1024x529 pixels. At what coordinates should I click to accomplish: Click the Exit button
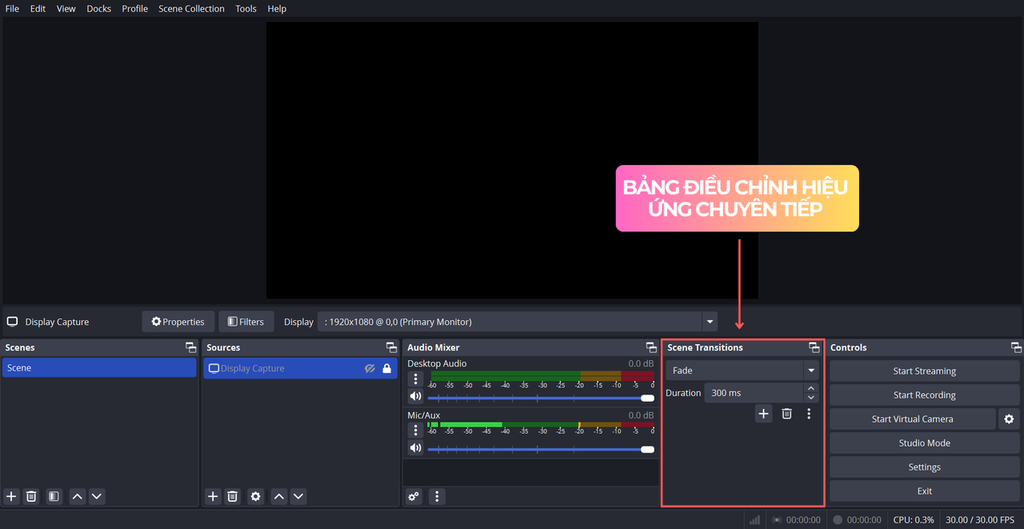pyautogui.click(x=924, y=491)
